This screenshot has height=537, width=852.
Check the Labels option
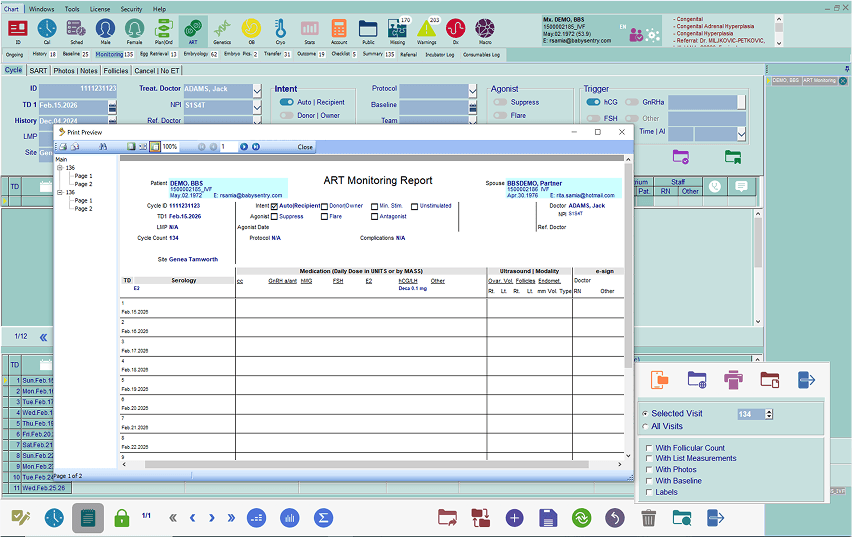(649, 492)
